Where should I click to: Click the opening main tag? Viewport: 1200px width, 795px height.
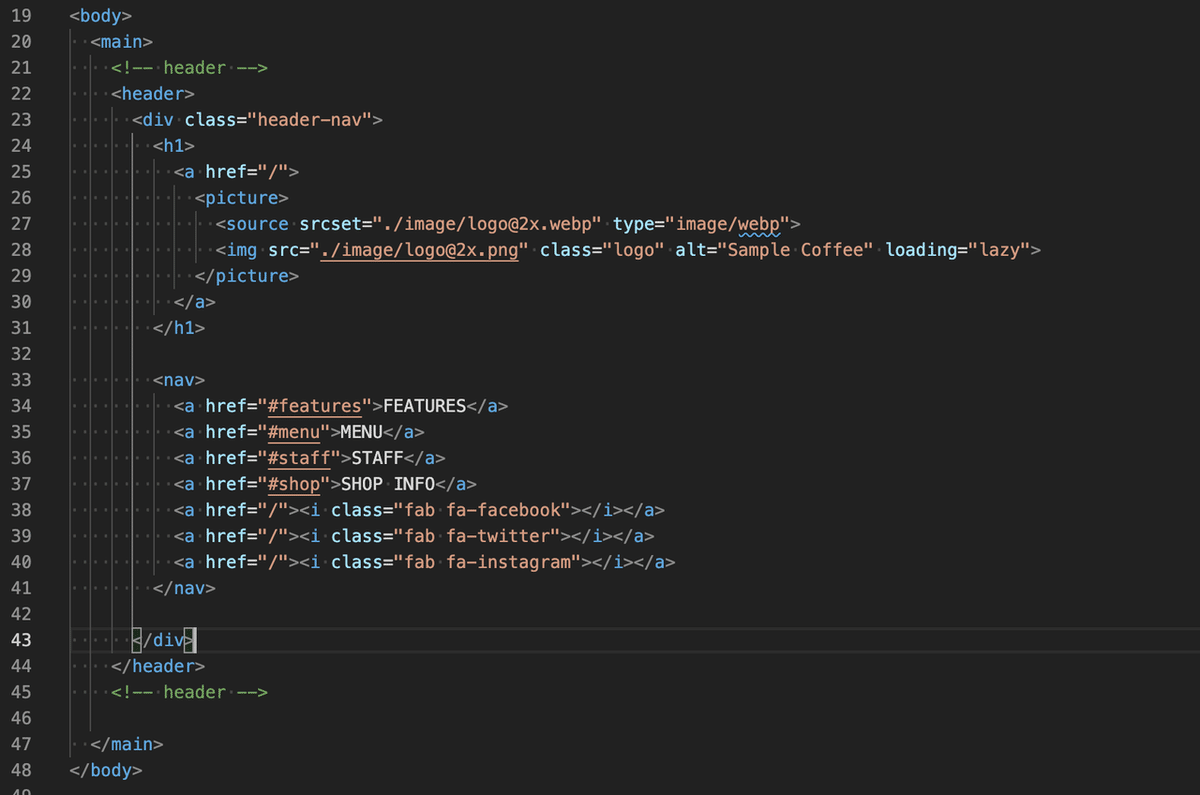(x=121, y=42)
